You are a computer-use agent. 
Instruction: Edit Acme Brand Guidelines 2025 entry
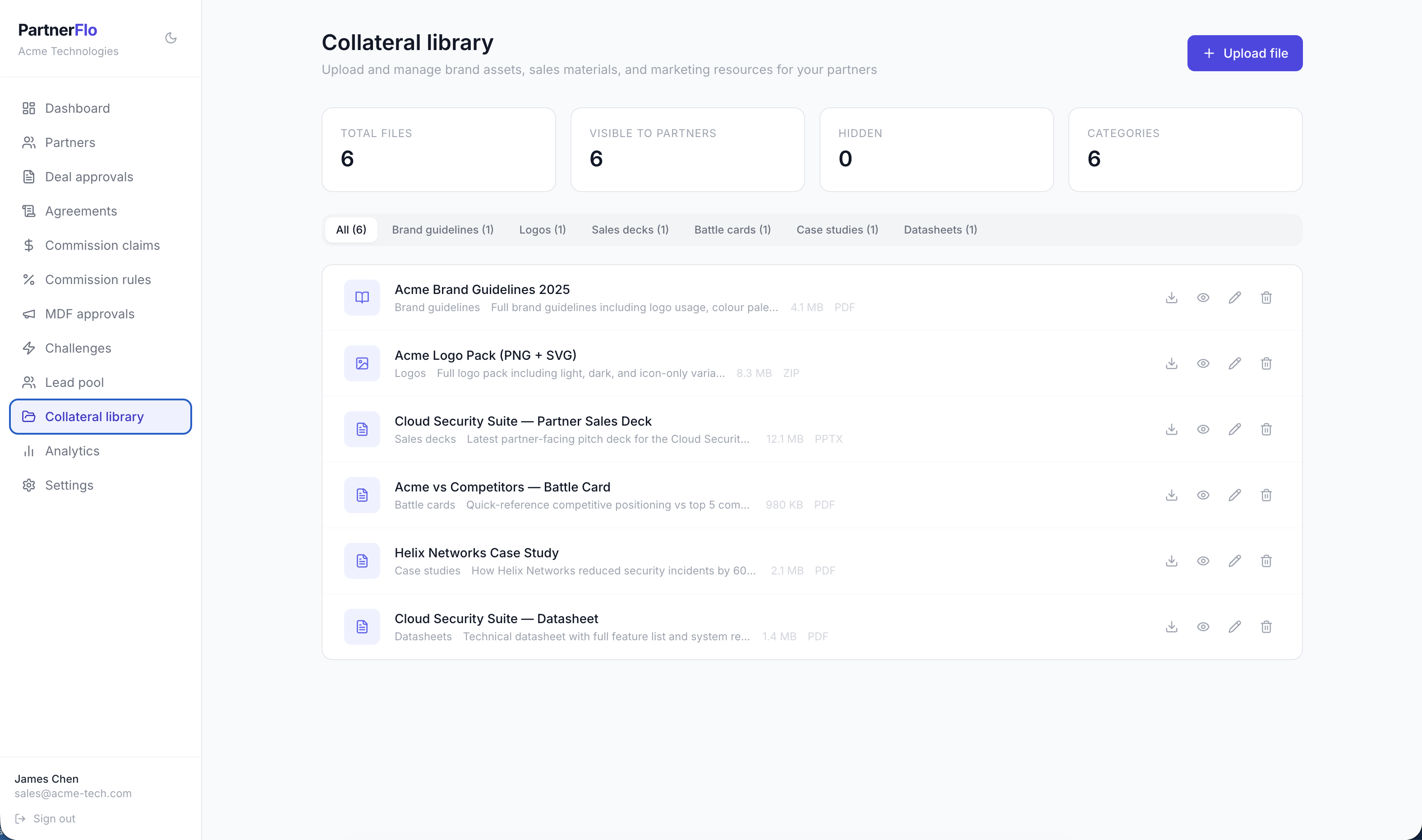pos(1235,298)
